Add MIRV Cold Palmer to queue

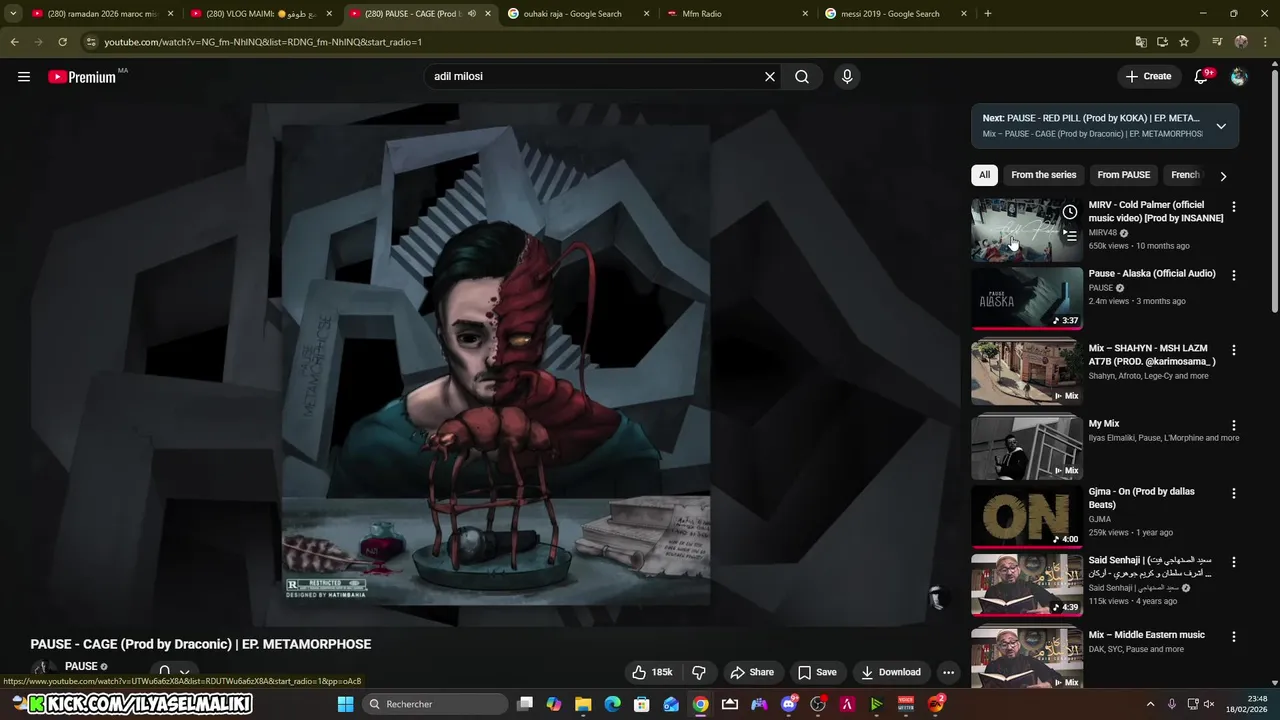1070,236
